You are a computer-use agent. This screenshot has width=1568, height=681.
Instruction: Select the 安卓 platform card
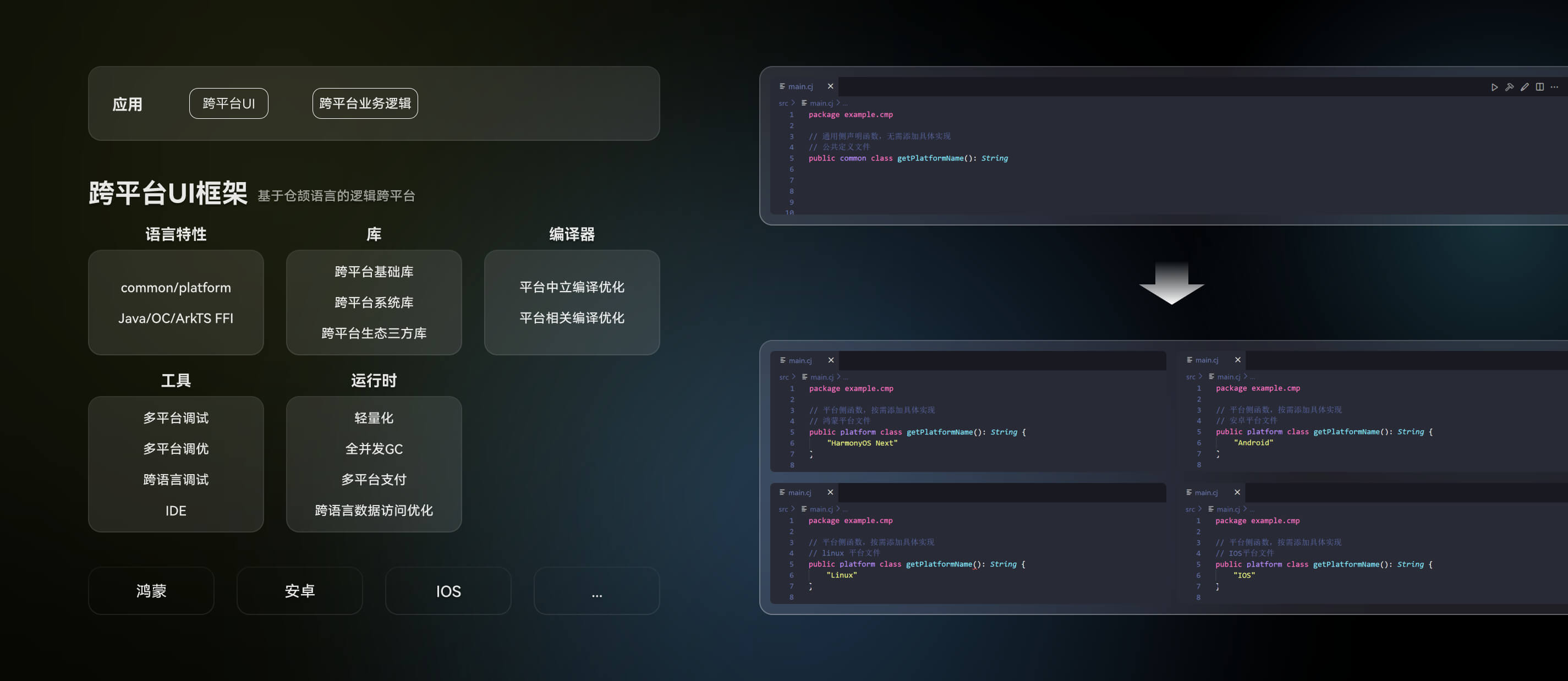tap(299, 591)
